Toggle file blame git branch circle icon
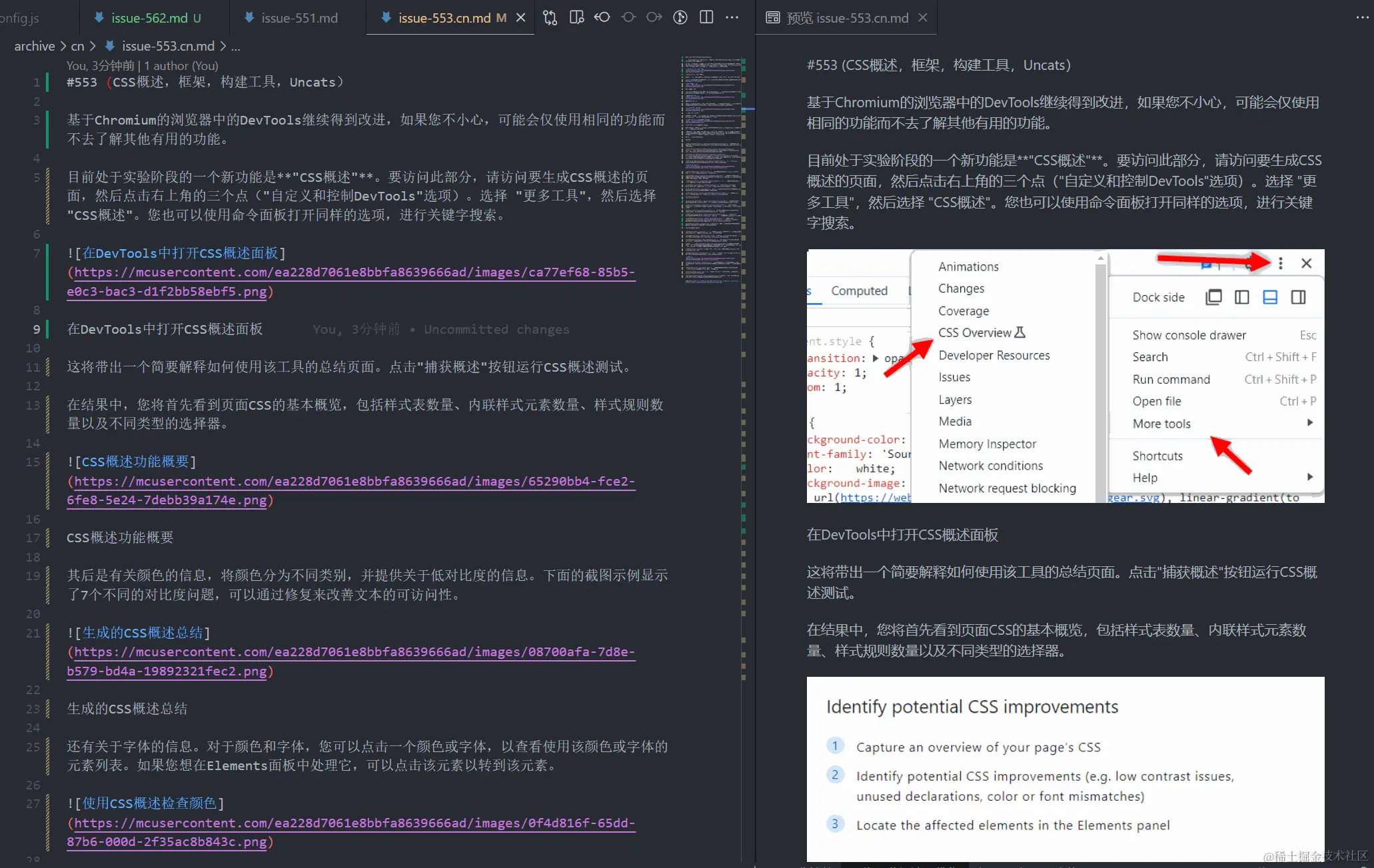 (x=680, y=18)
